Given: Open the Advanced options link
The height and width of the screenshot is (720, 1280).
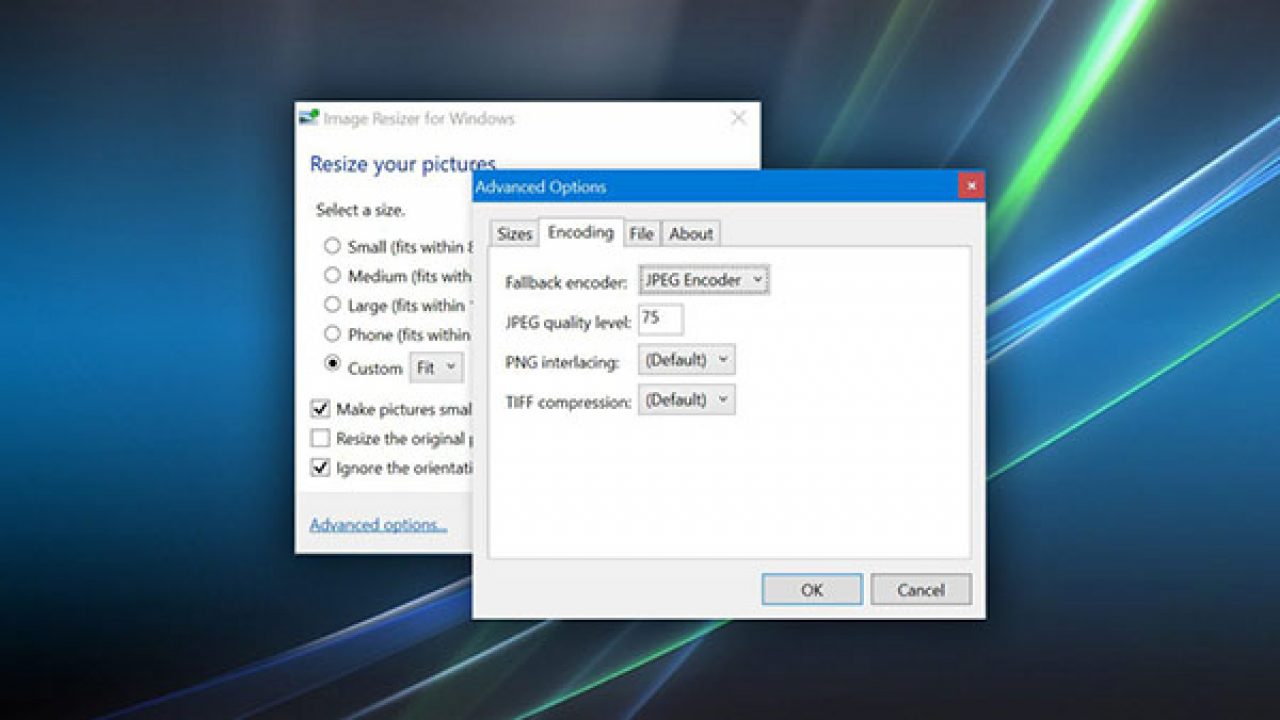Looking at the screenshot, I should (377, 524).
